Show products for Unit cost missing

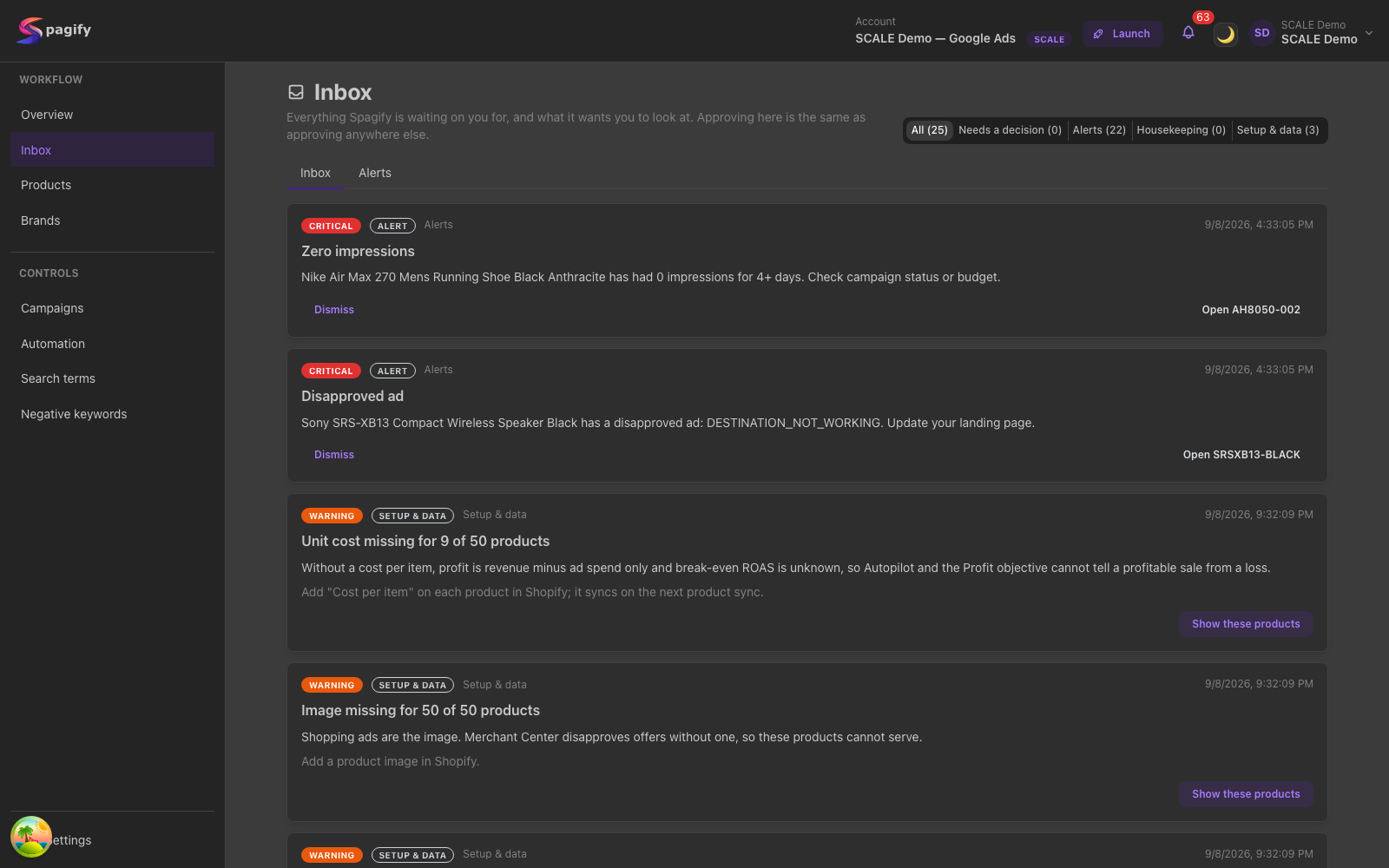click(1246, 624)
